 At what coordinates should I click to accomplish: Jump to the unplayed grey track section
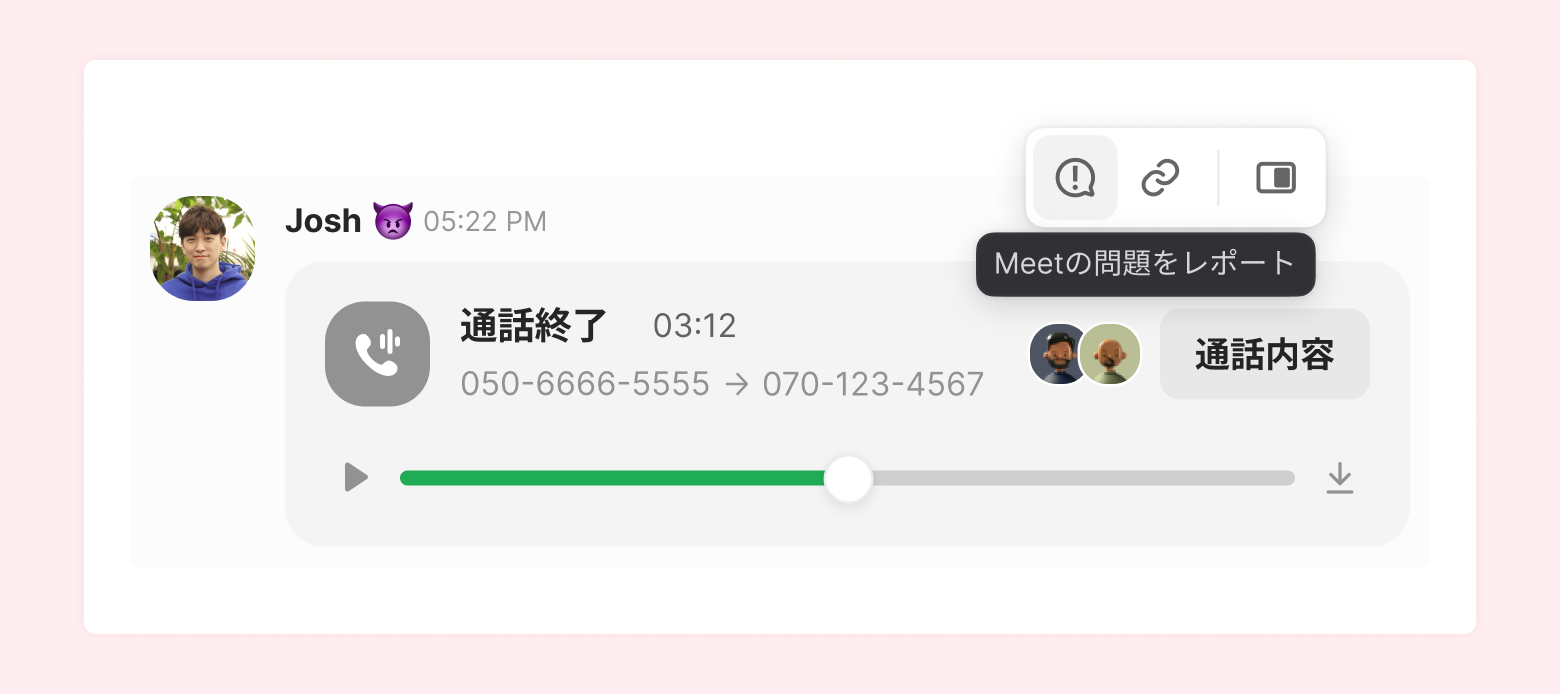[x=1083, y=478]
